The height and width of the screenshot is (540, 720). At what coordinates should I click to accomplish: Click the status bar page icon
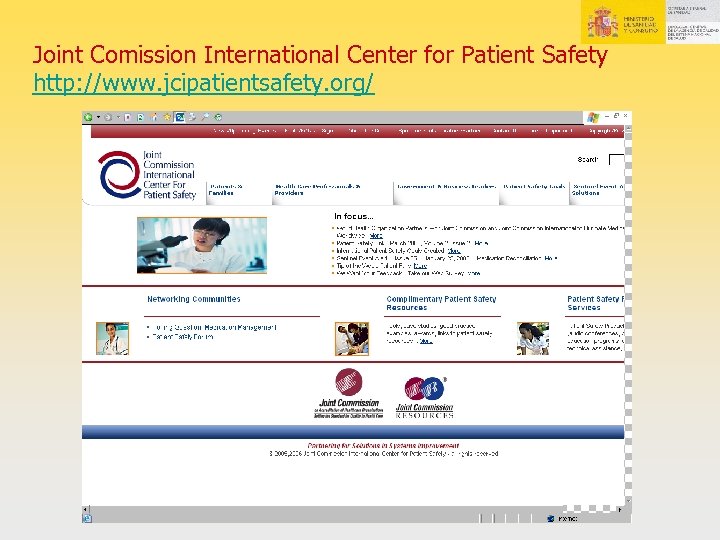coord(87,519)
